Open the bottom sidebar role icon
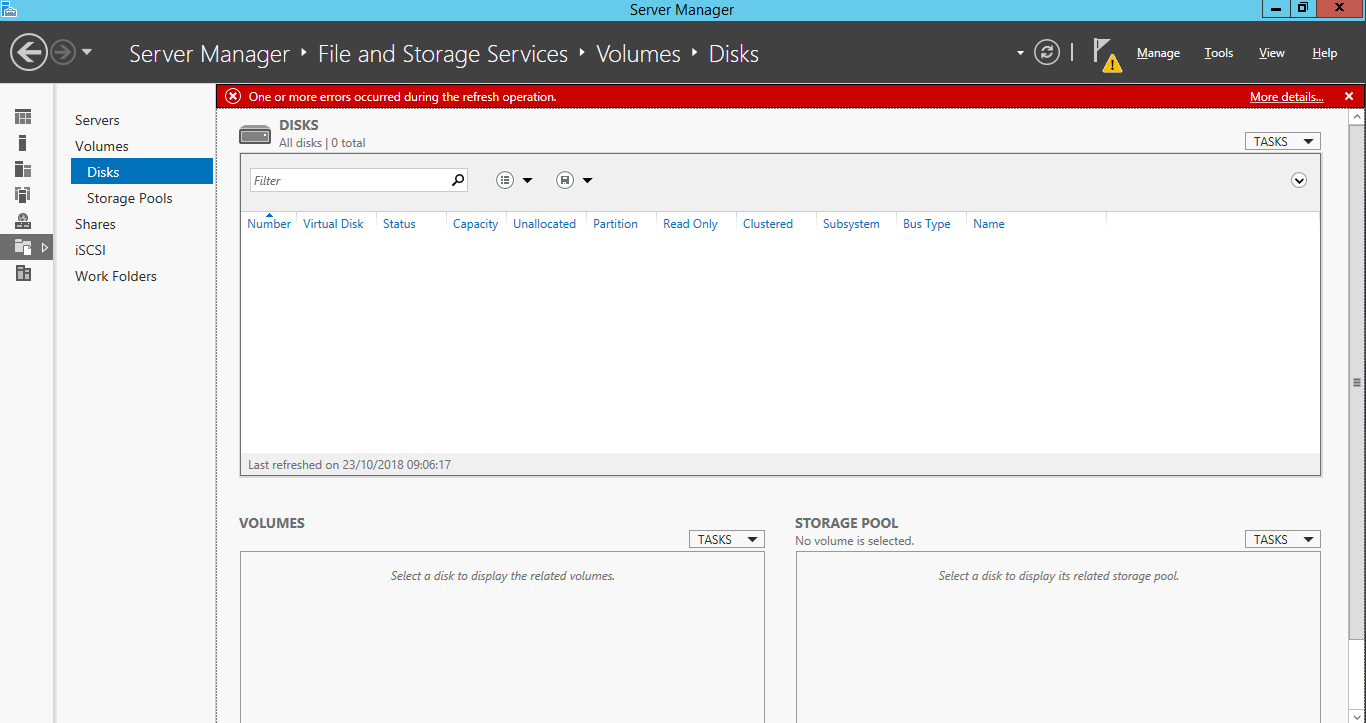This screenshot has height=723, width=1366. pyautogui.click(x=23, y=273)
